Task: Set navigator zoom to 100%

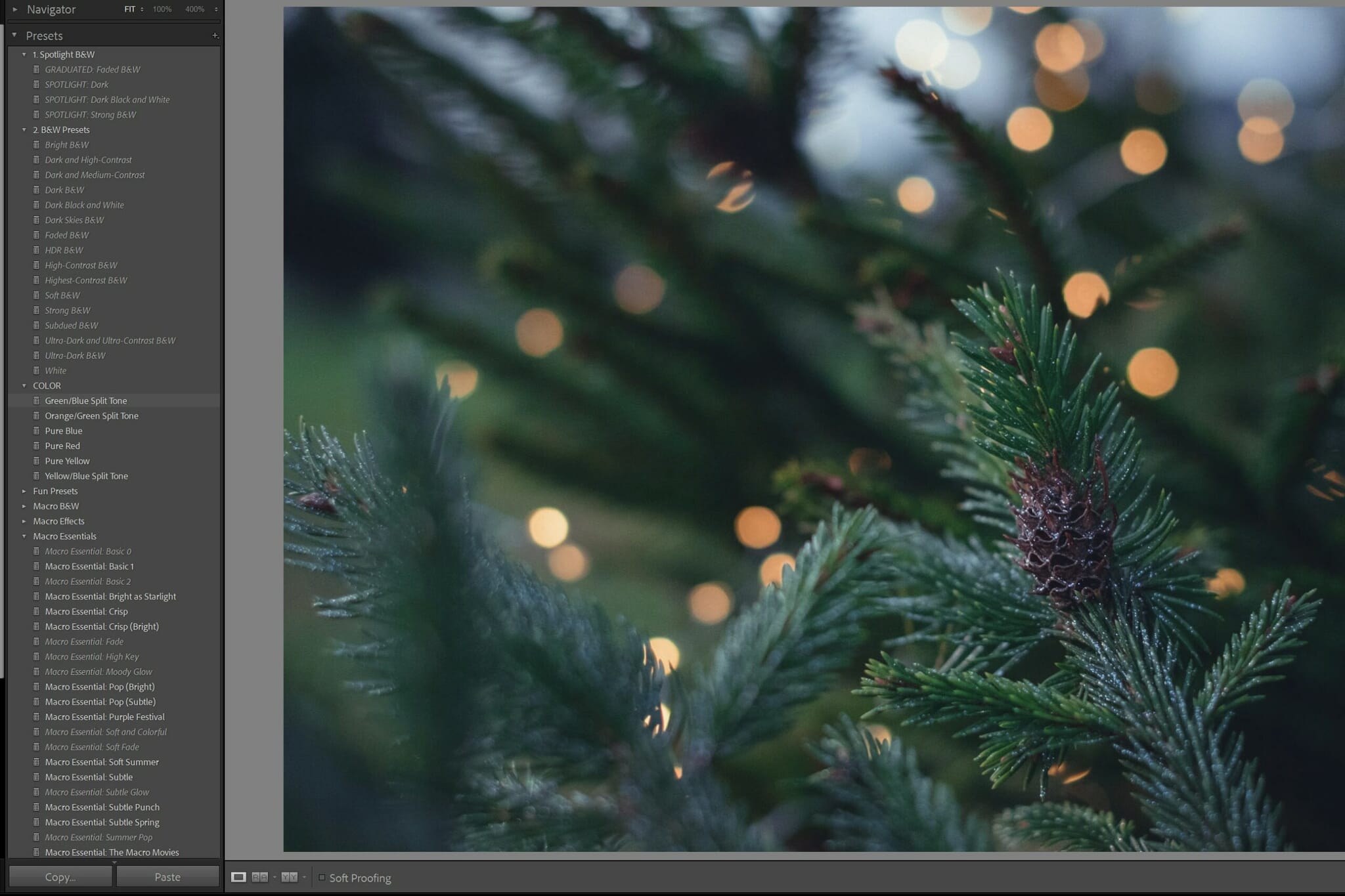Action: (x=162, y=9)
